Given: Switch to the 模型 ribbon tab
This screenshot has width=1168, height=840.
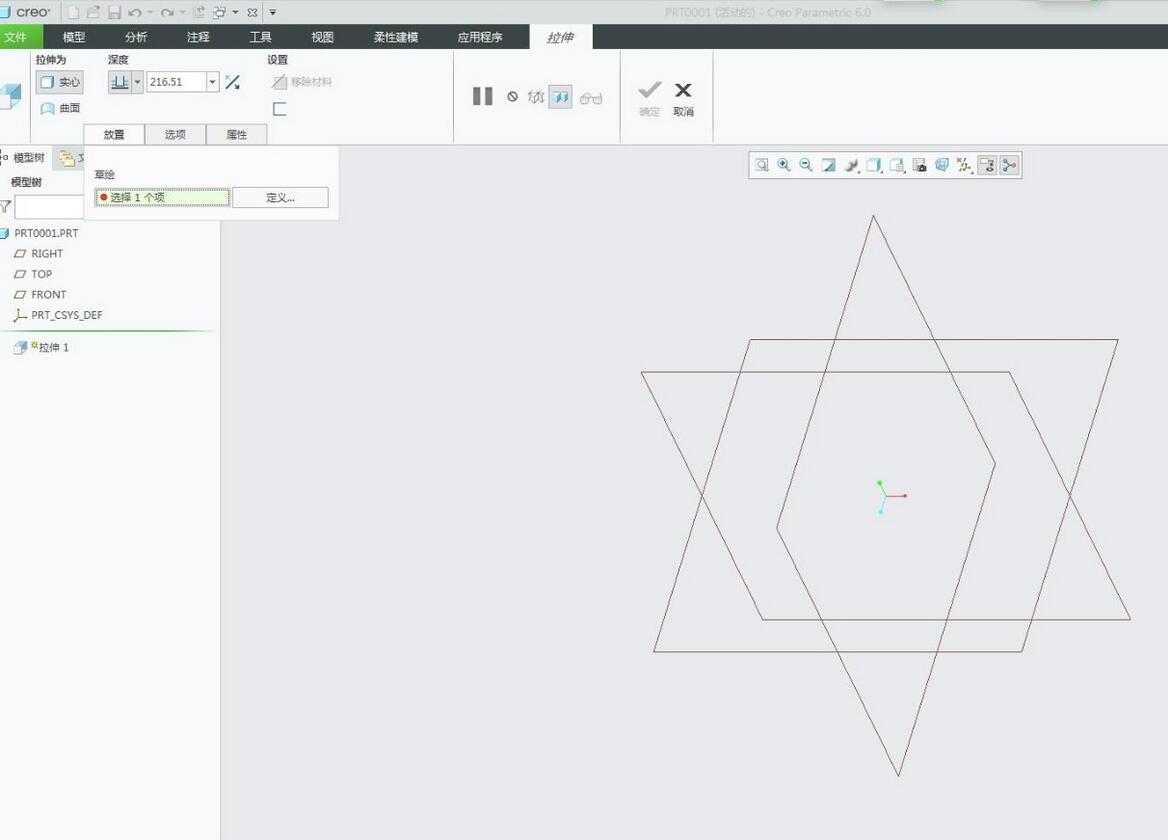Looking at the screenshot, I should [74, 37].
